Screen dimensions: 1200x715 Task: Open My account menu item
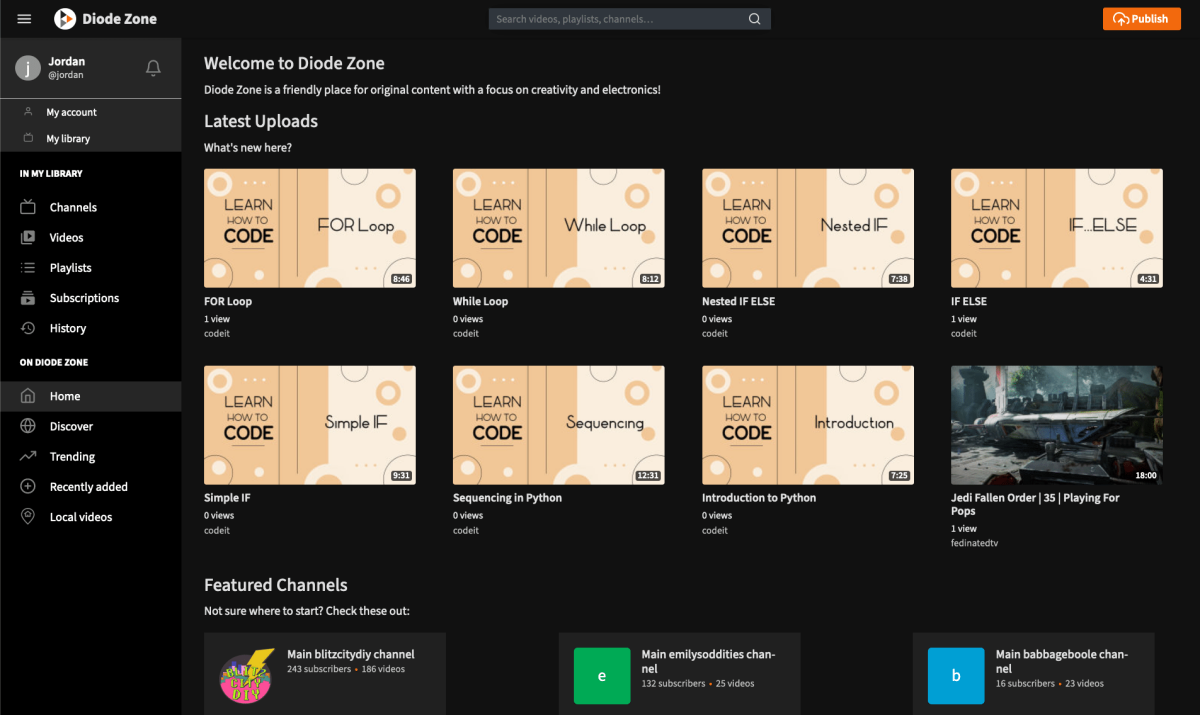click(71, 113)
